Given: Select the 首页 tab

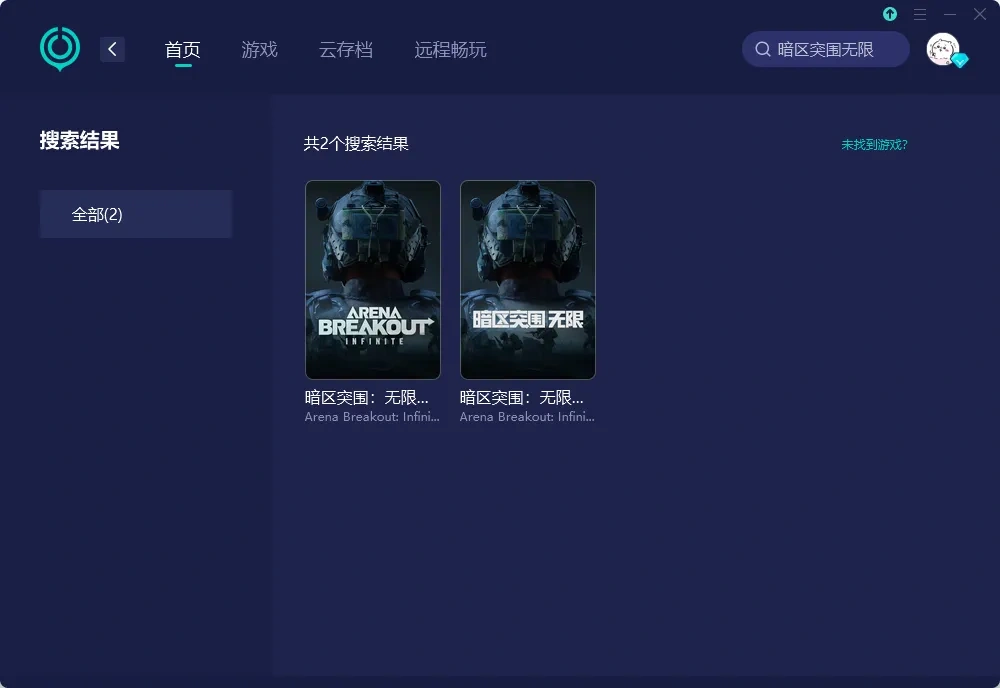Looking at the screenshot, I should [x=183, y=48].
